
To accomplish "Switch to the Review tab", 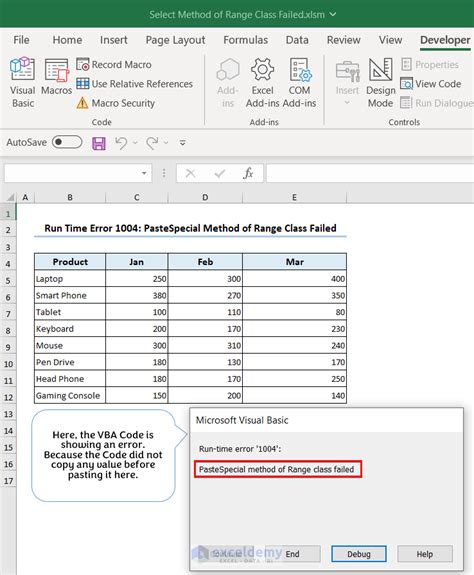I will coord(343,40).
